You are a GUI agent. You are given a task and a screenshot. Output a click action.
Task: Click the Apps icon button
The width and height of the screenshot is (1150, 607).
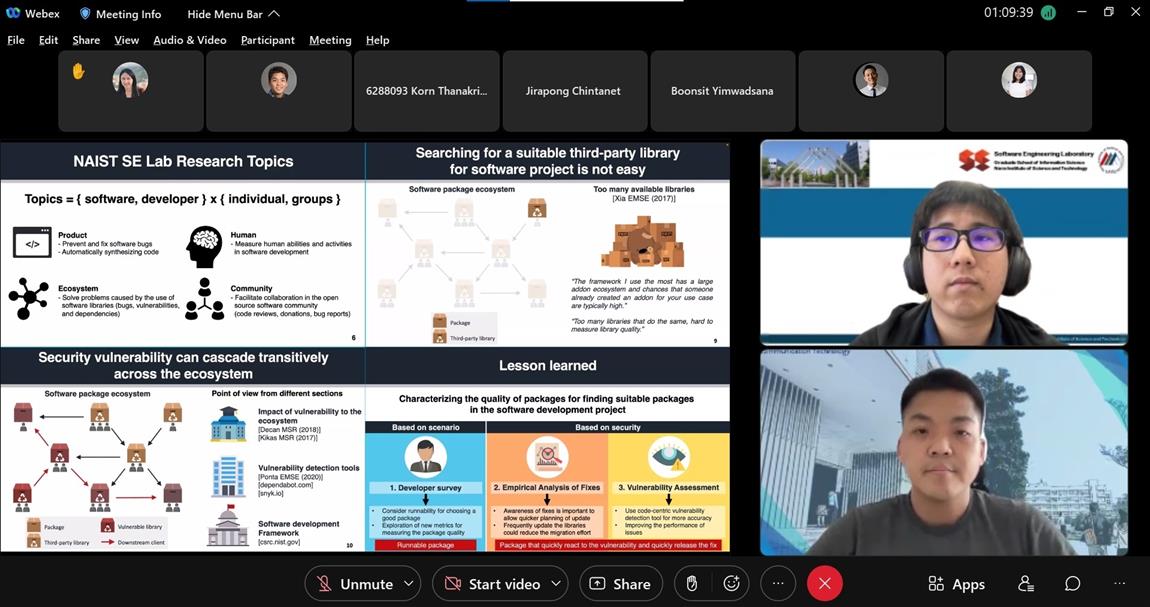pyautogui.click(x=956, y=584)
